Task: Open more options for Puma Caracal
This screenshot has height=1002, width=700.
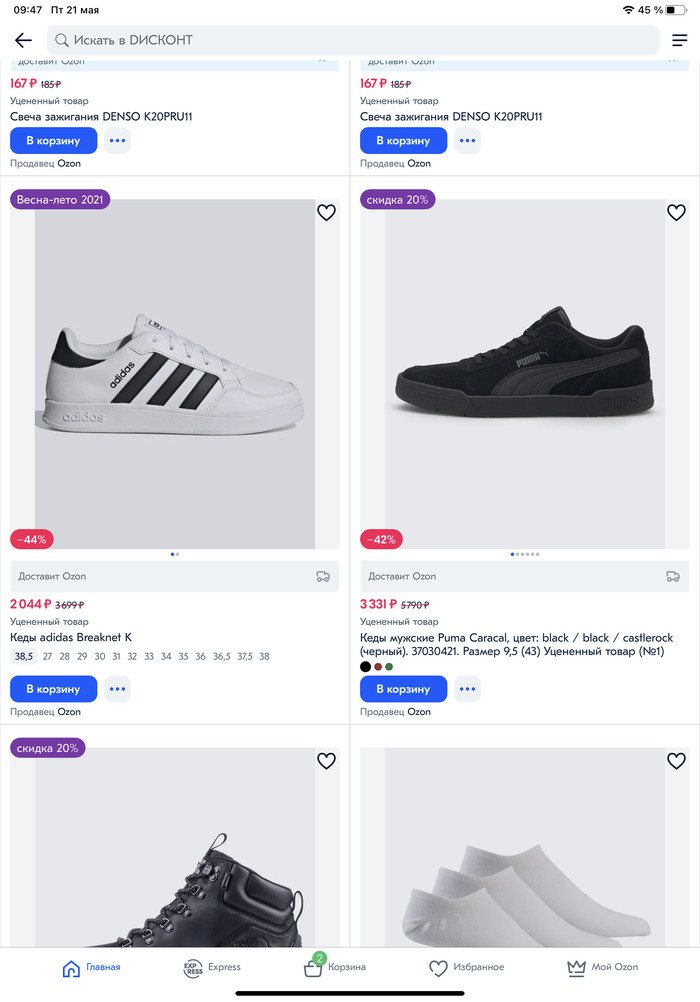Action: [467, 689]
